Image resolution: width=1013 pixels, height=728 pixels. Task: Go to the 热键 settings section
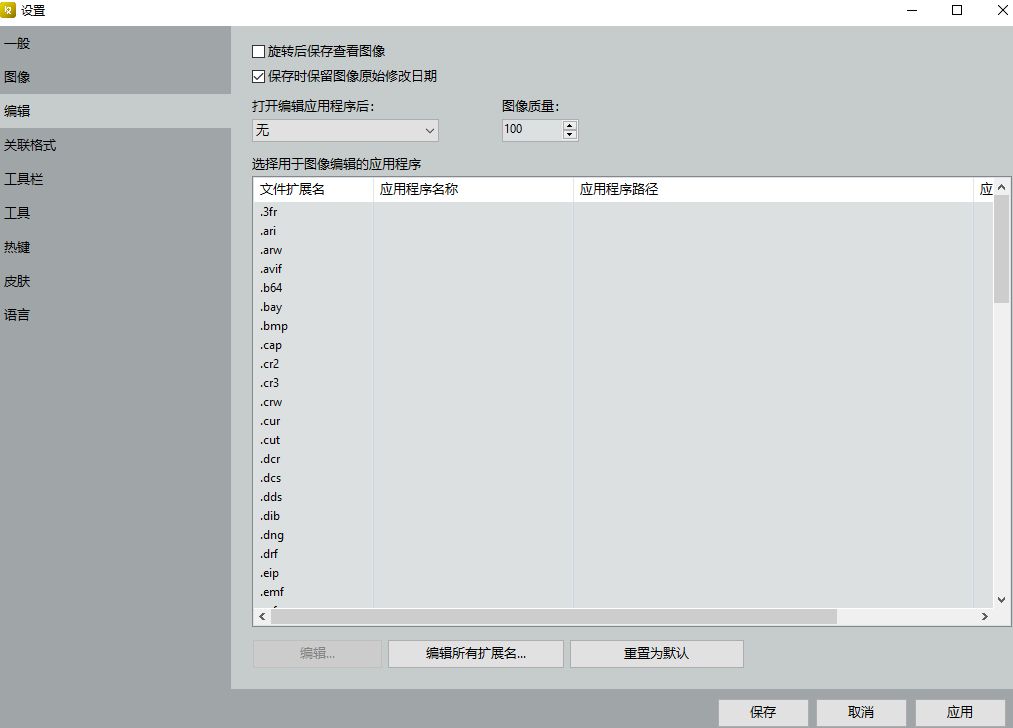pos(17,247)
